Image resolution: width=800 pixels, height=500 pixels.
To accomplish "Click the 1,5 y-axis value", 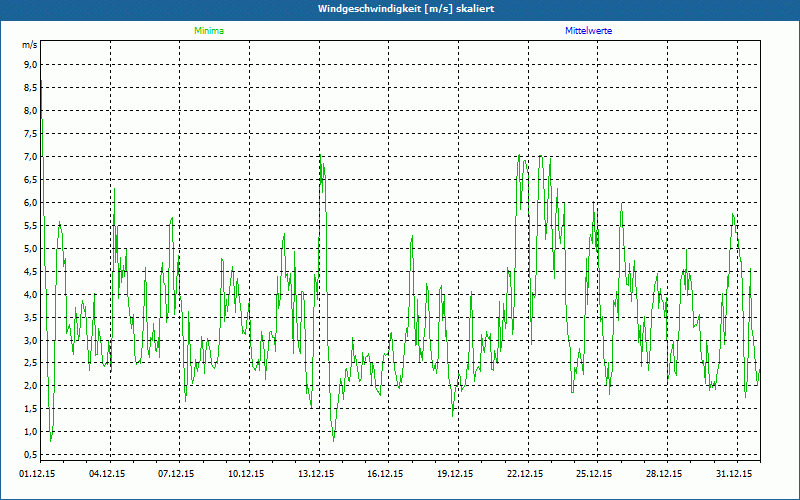I will pos(31,409).
